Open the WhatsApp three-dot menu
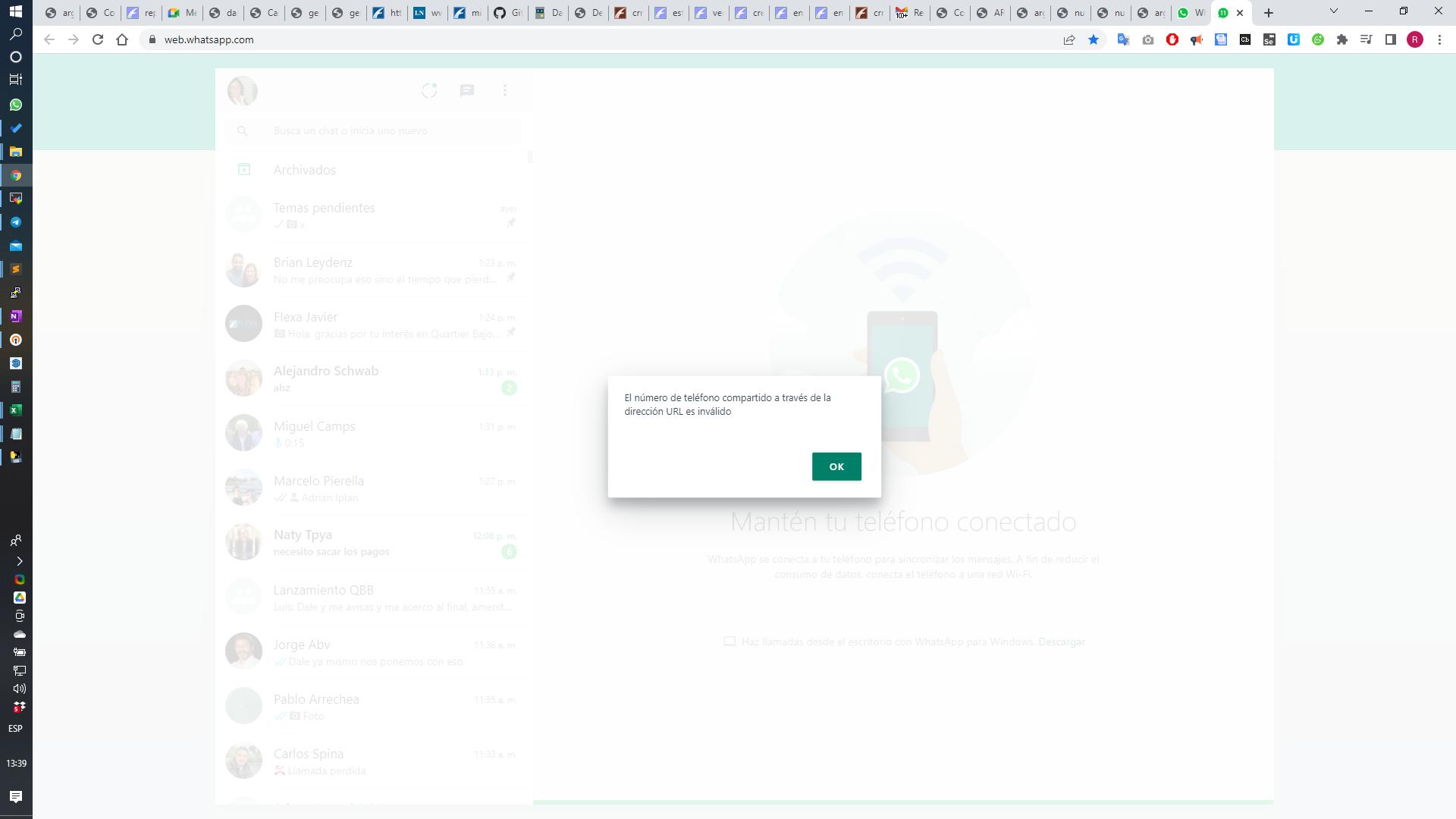Viewport: 1456px width, 819px height. 505,91
